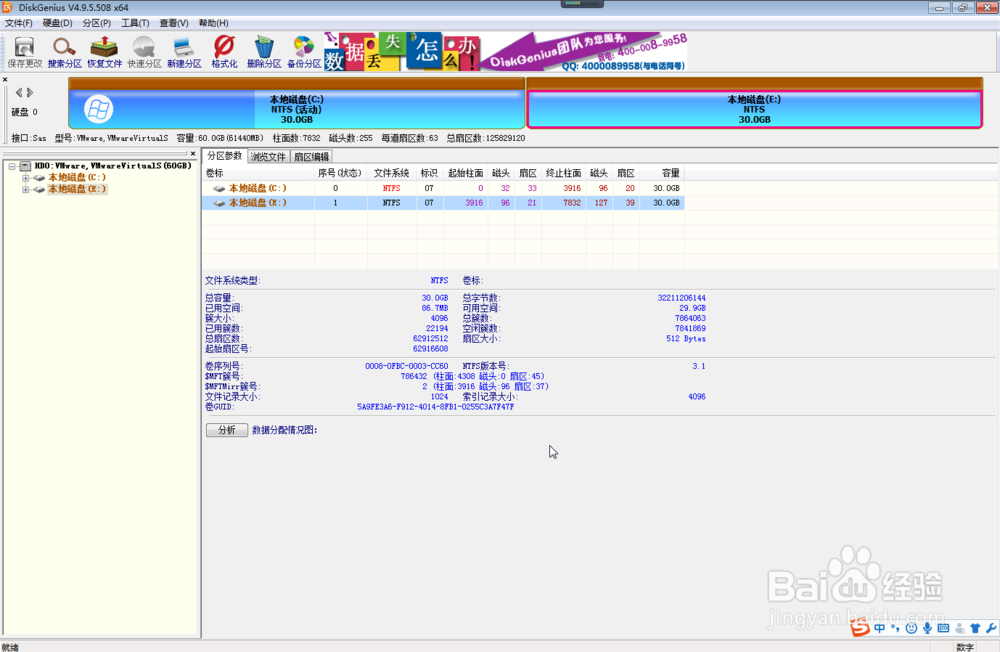Screen dimensions: 1000x652
Task: Open Backup Partition (备份分区) tool
Action: tap(304, 52)
